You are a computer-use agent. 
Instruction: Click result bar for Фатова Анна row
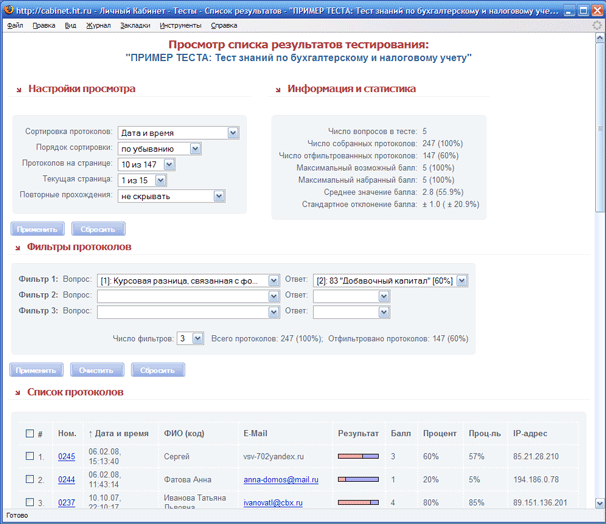coord(358,480)
